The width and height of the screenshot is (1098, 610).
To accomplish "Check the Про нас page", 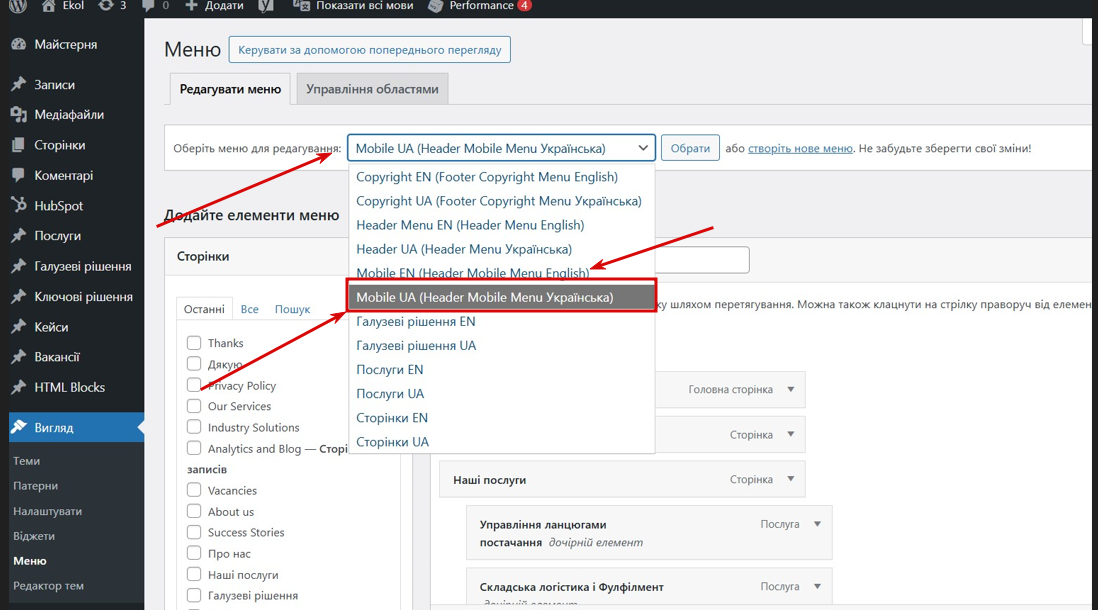I will click(194, 553).
